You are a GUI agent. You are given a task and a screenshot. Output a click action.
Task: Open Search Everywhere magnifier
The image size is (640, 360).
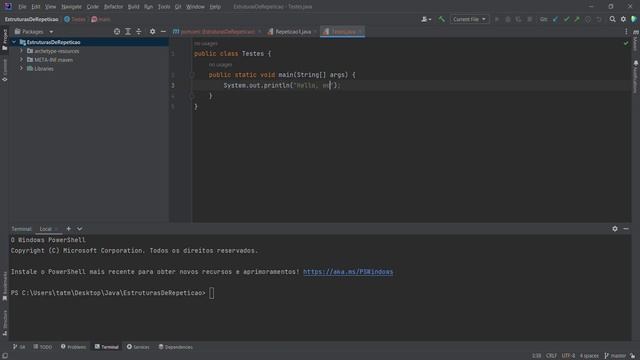[612, 19]
